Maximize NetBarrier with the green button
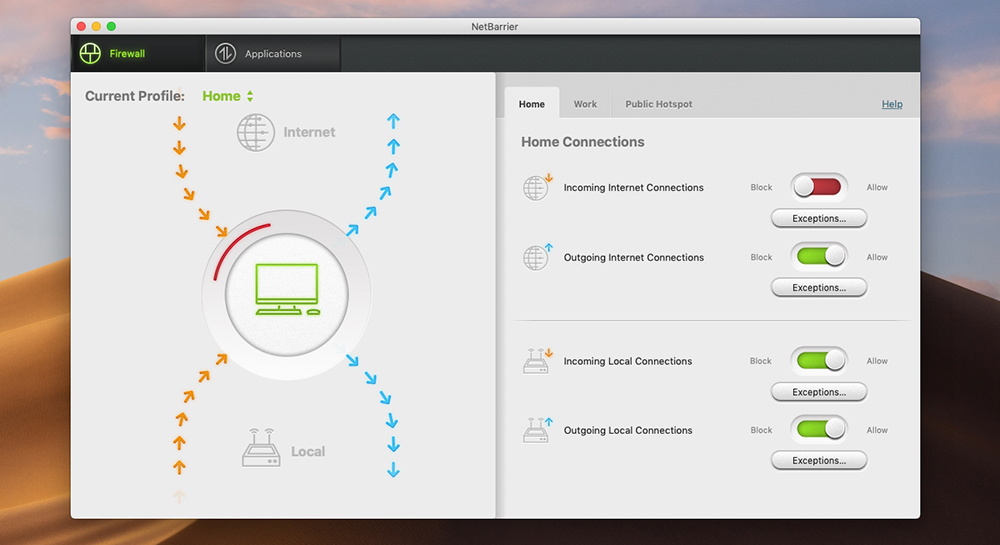Screen dimensions: 1000x545 (112, 26)
